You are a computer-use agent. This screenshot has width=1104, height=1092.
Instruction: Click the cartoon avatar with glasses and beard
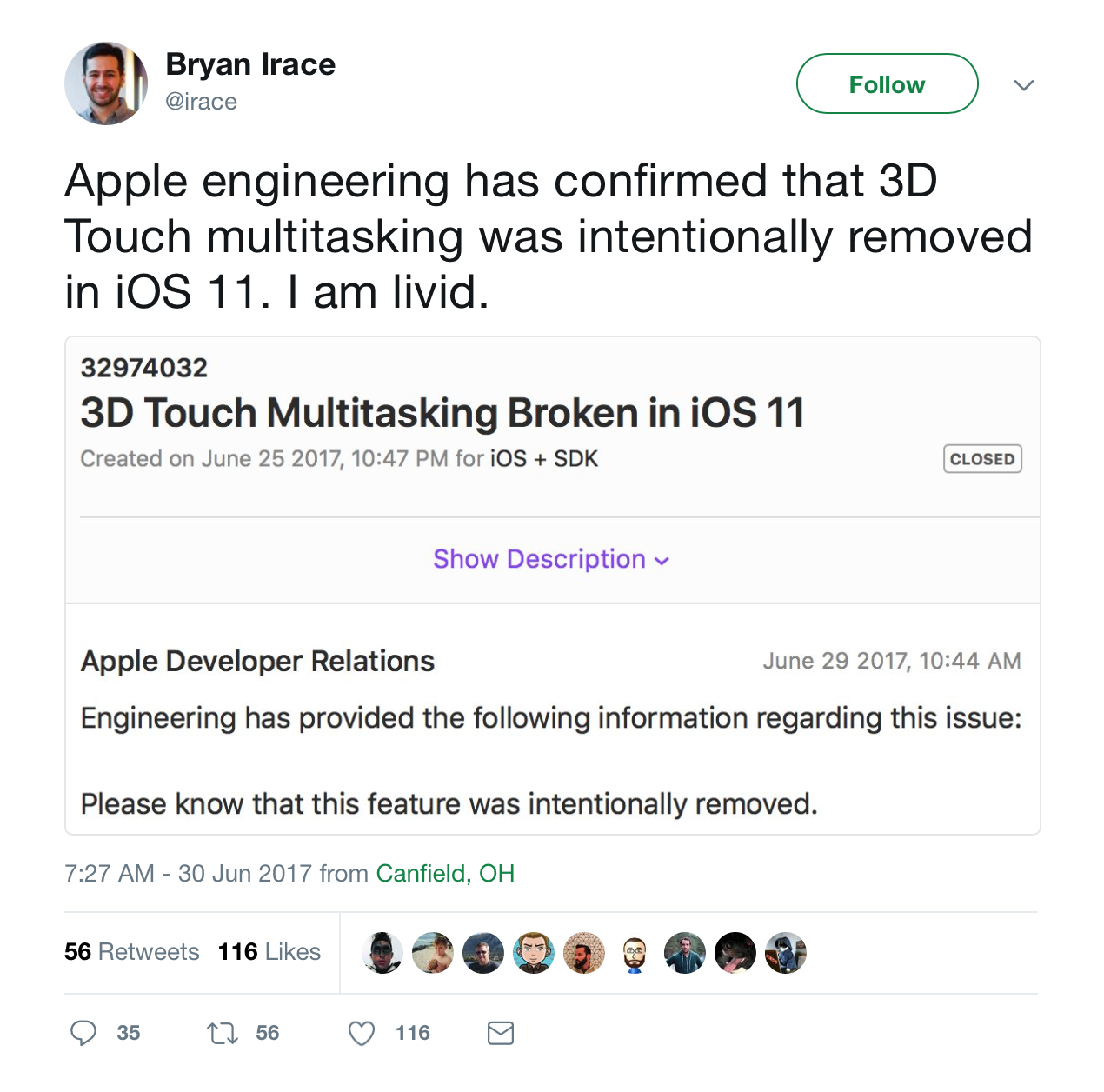pos(635,953)
